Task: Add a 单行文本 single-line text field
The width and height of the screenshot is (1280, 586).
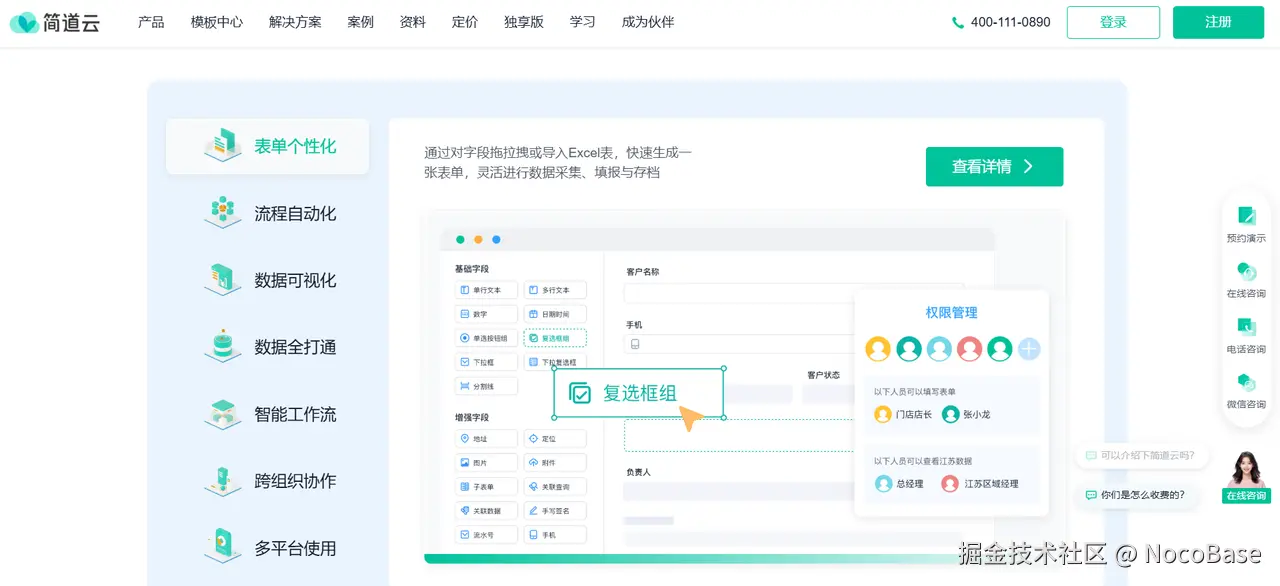Action: (x=486, y=290)
